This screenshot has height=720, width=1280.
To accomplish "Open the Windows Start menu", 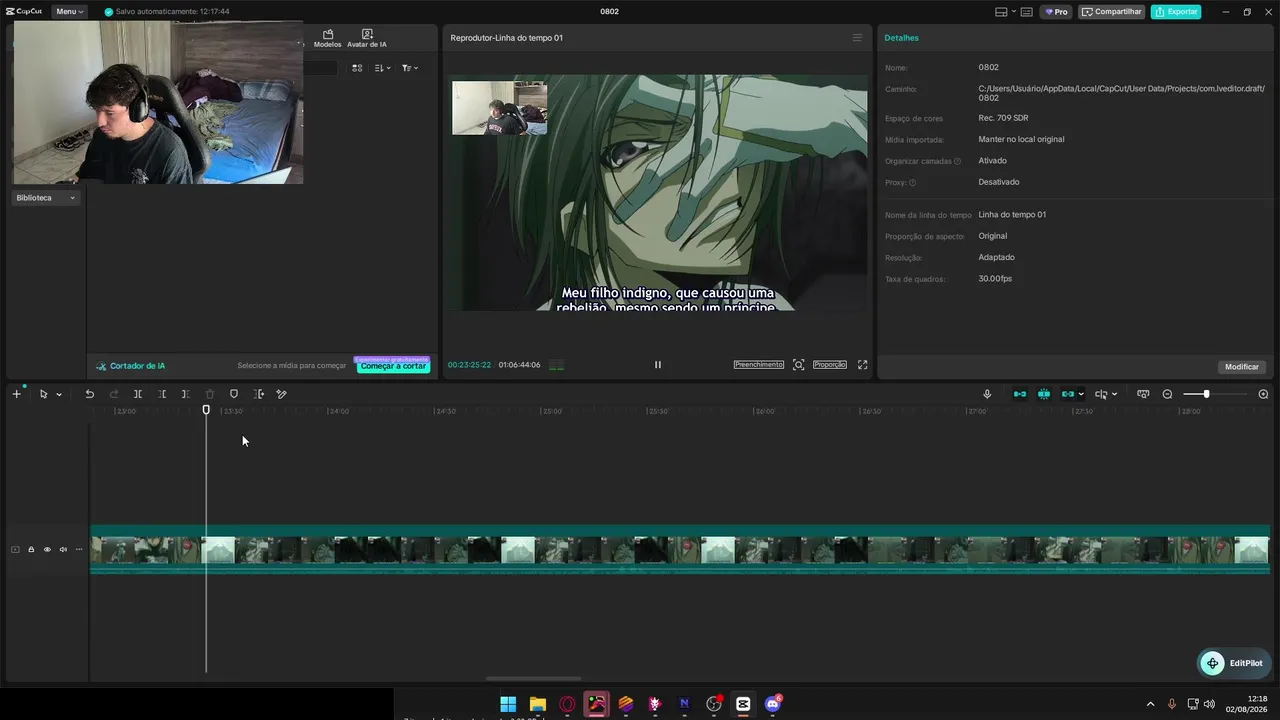I will [508, 704].
